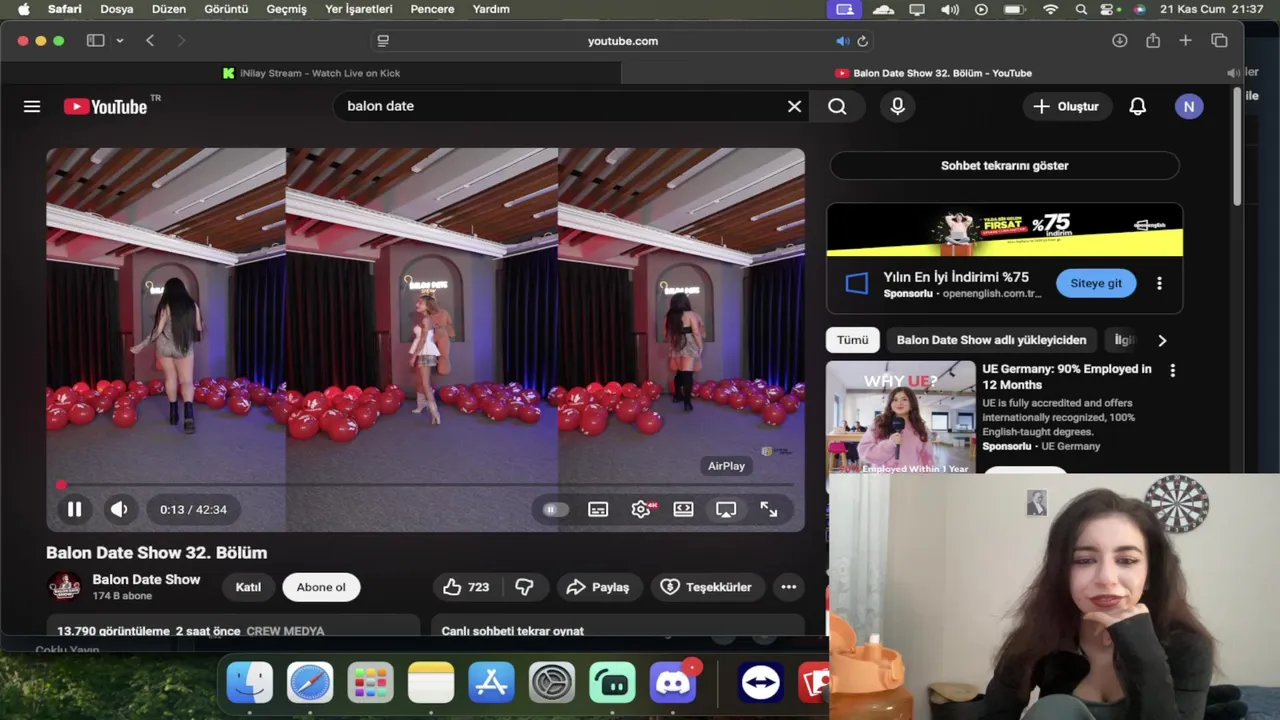Open the YouTube hamburger guide menu

(32, 106)
